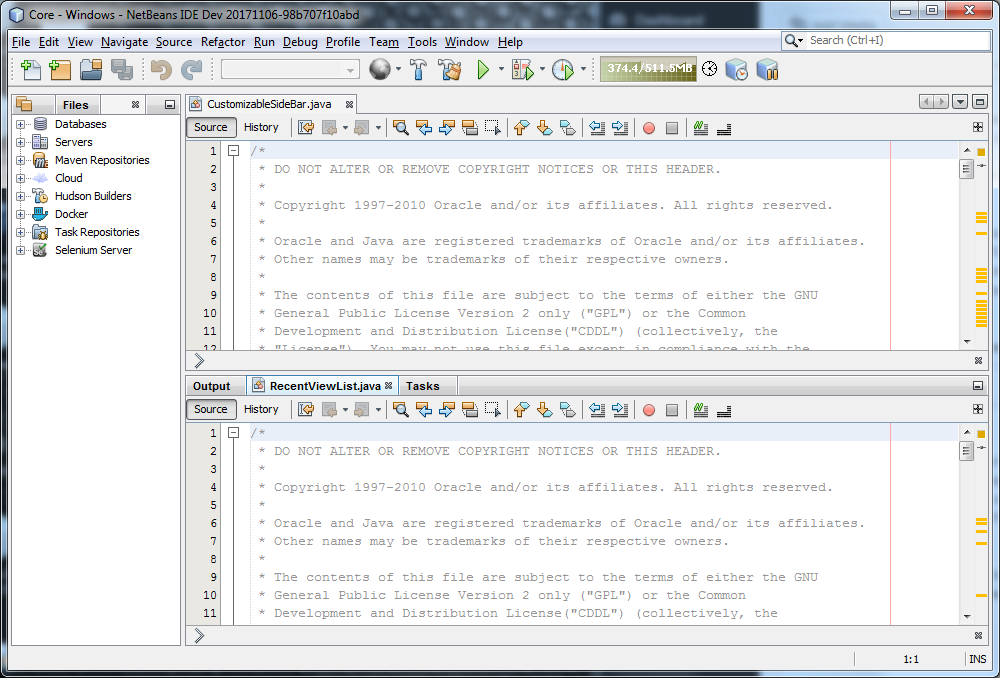
Task: Click Last Edit icon in upper editor toolbar
Action: coord(306,128)
